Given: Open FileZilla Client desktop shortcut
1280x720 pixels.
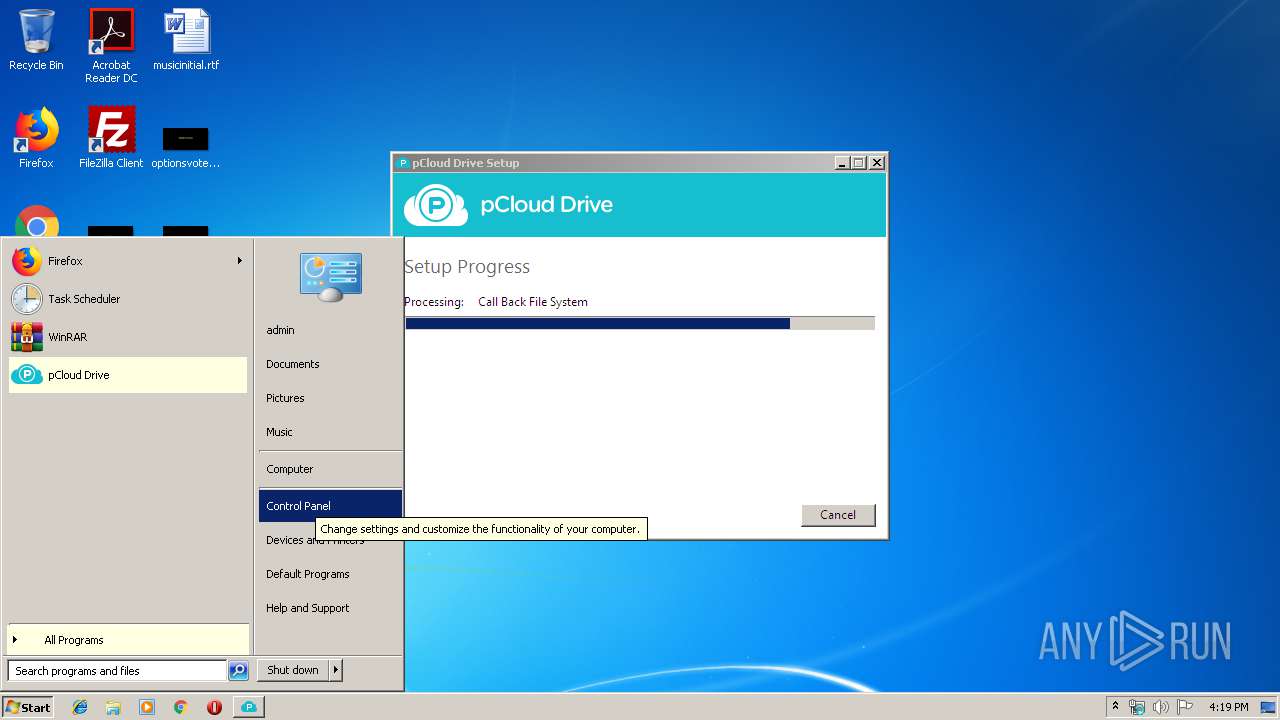Looking at the screenshot, I should (111, 138).
